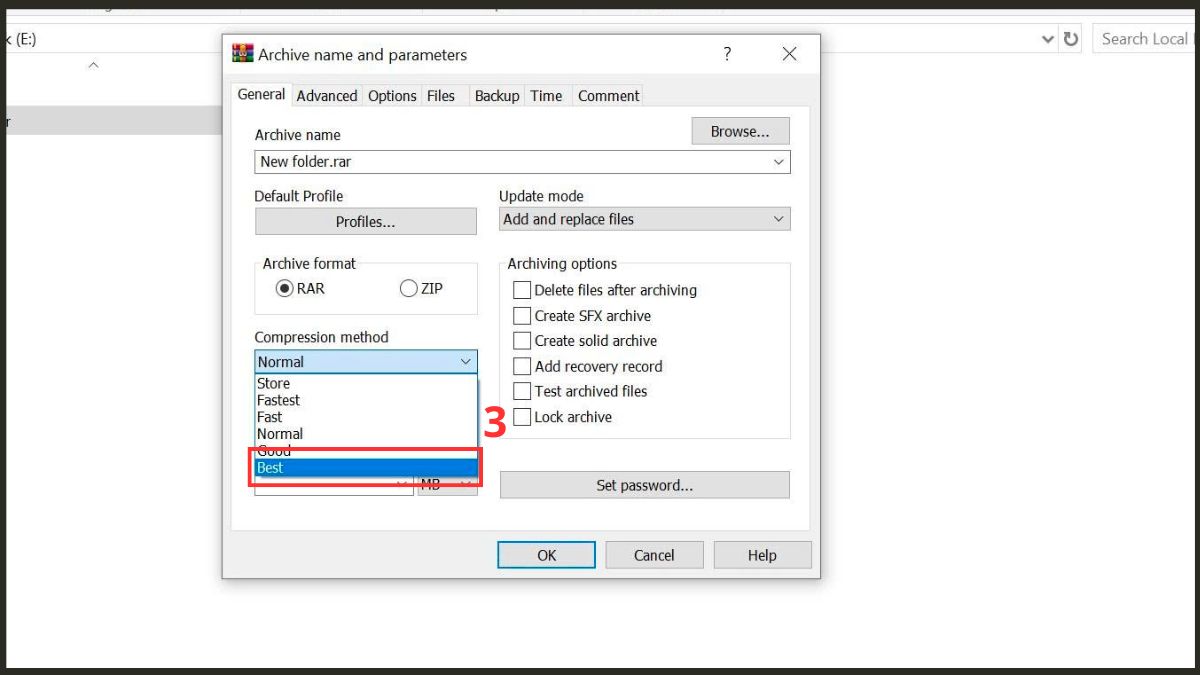Image resolution: width=1200 pixels, height=675 pixels.
Task: Toggle Create solid archive checkbox
Action: pyautogui.click(x=521, y=341)
